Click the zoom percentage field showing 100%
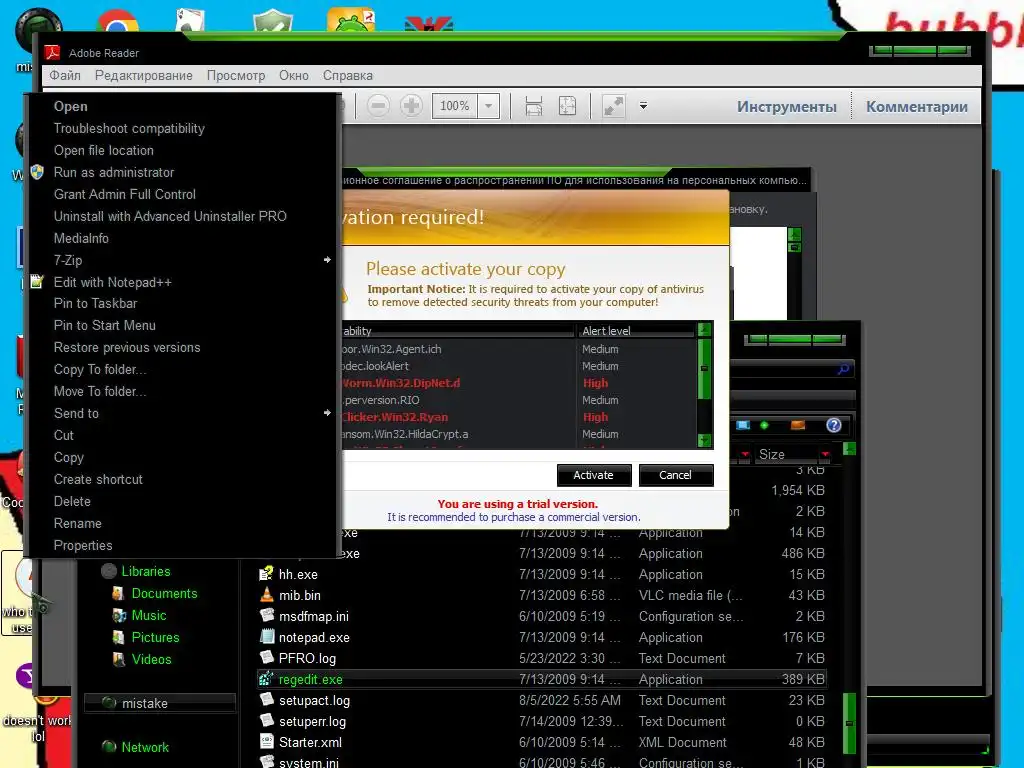Screen dimensions: 1024x768 [455, 106]
